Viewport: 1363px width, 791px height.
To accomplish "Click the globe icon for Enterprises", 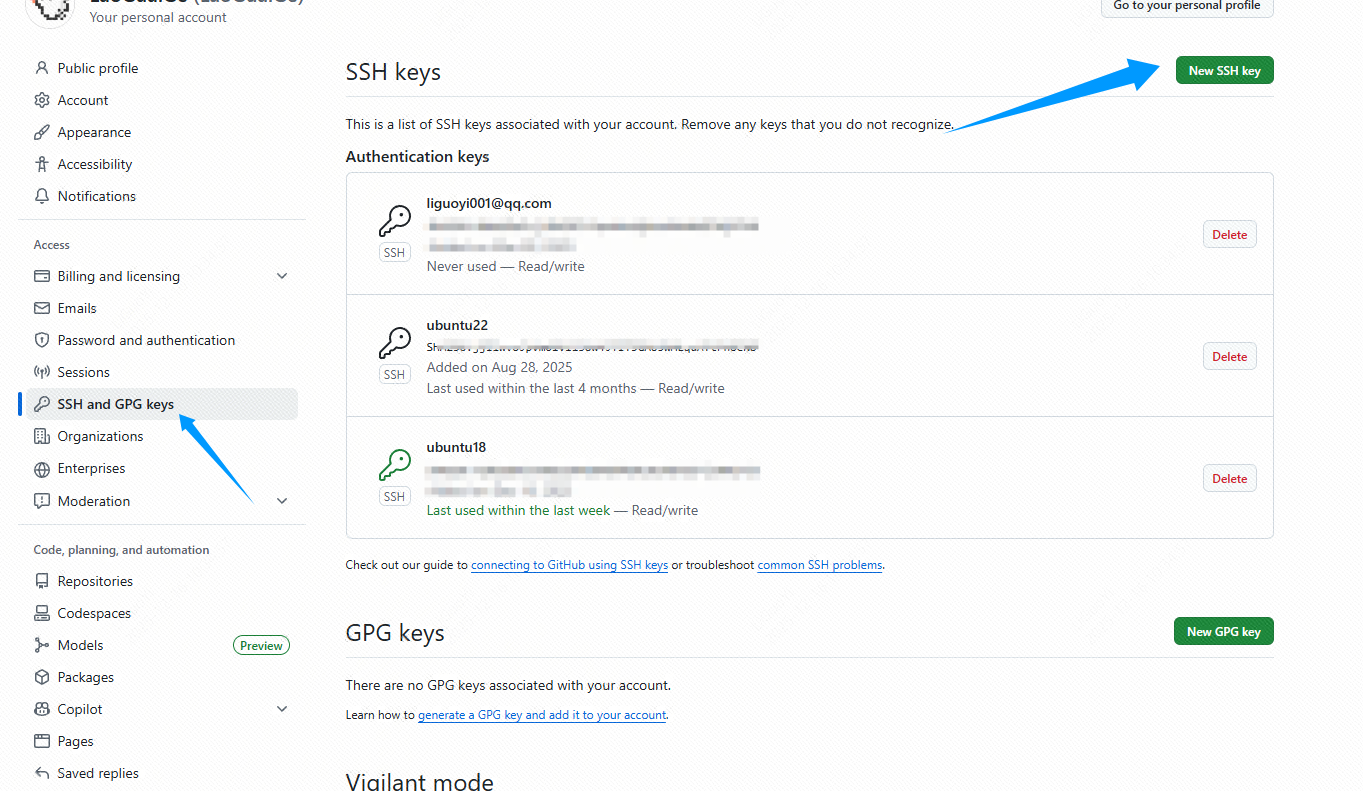I will (42, 469).
